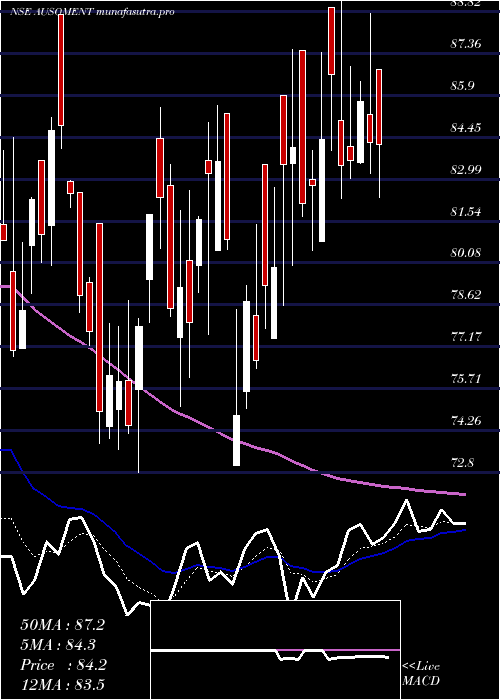Click the 74.26 price axis label

point(466,421)
